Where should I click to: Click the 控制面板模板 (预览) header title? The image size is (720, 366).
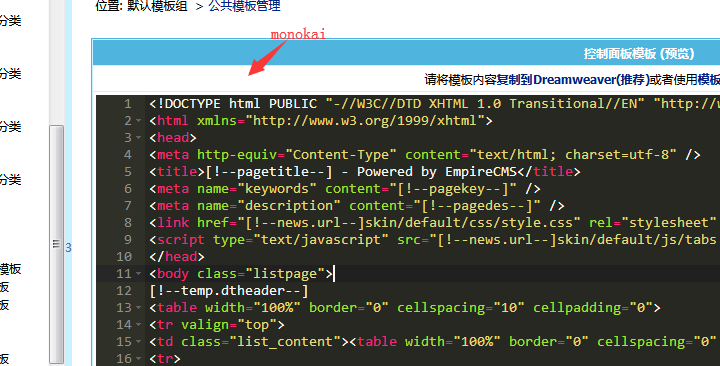pyautogui.click(x=639, y=54)
